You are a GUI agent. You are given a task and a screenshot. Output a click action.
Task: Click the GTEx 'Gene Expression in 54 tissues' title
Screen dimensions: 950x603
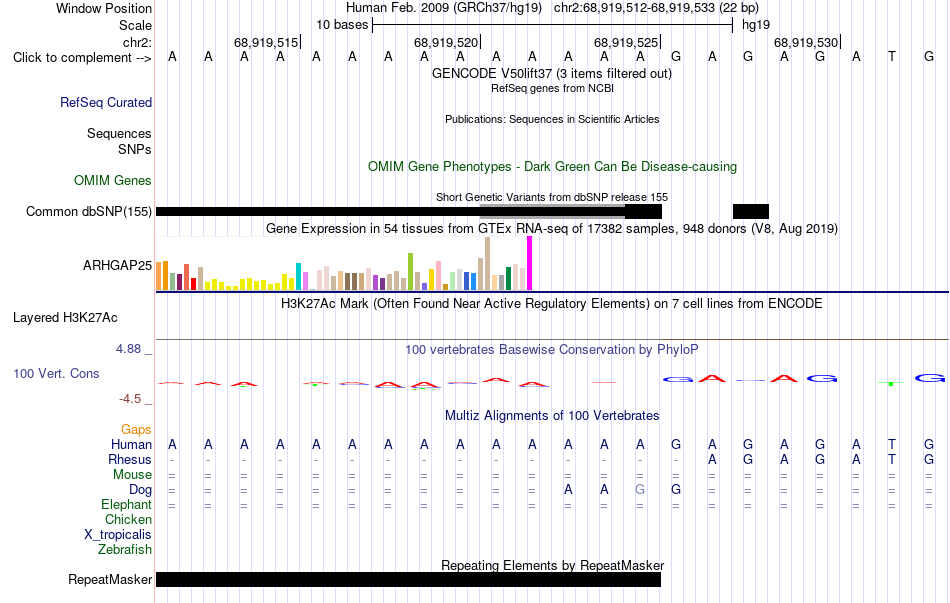(552, 229)
